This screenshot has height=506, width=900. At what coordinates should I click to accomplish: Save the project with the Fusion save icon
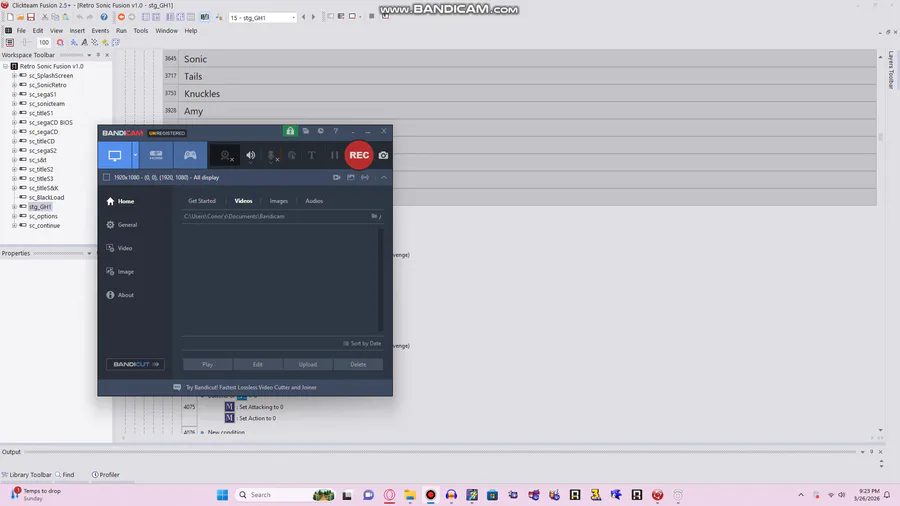coord(31,17)
